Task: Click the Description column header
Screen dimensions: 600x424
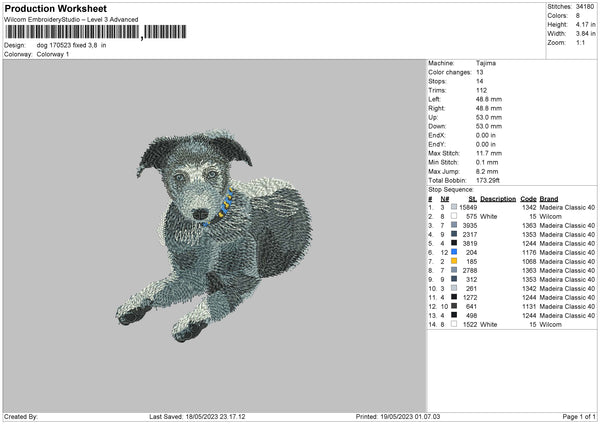Action: click(x=497, y=198)
